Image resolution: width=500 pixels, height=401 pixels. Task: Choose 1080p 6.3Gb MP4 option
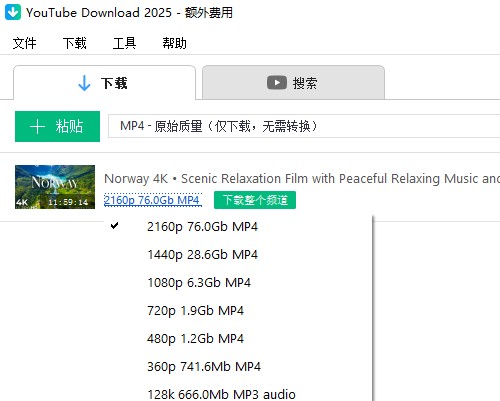coord(238,283)
